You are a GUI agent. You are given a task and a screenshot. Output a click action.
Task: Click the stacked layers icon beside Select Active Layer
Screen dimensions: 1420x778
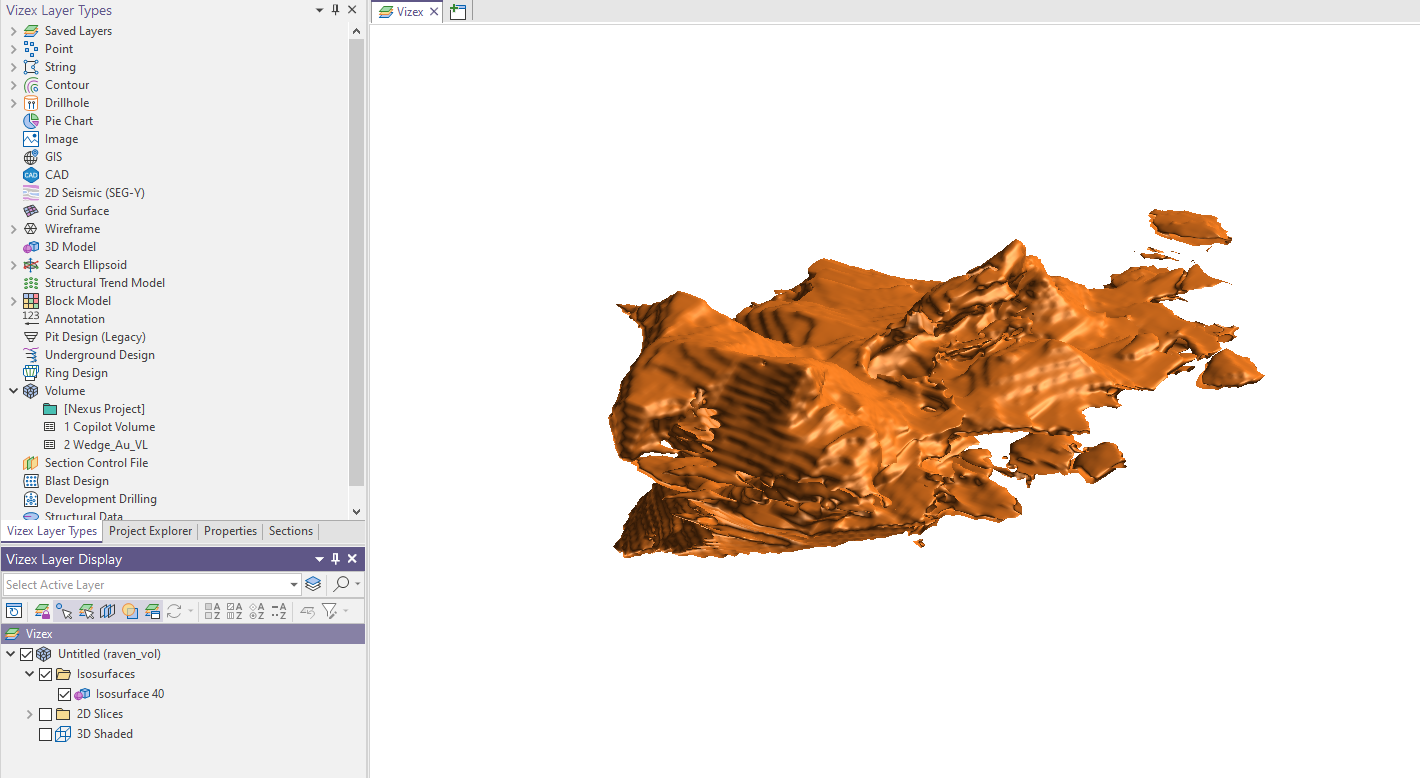(313, 585)
